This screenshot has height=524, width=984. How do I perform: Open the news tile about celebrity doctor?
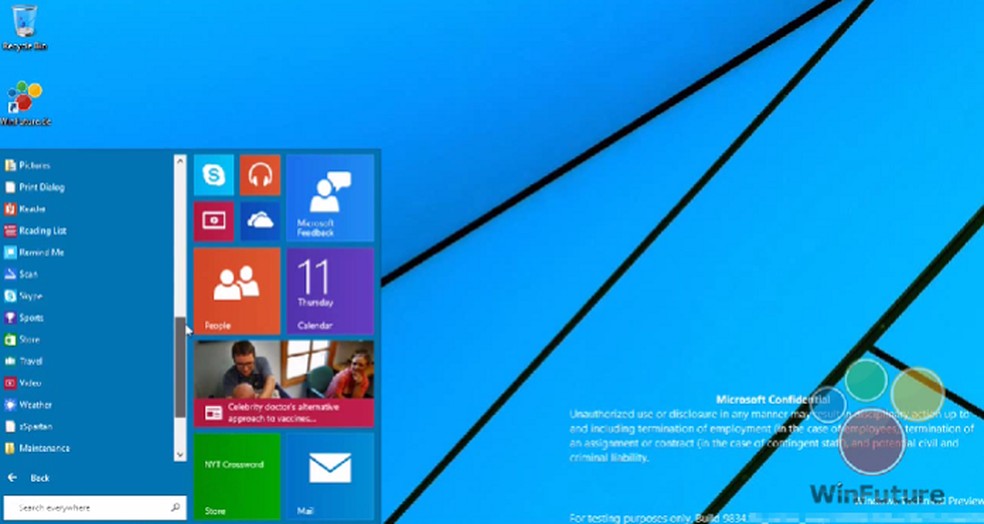point(284,383)
